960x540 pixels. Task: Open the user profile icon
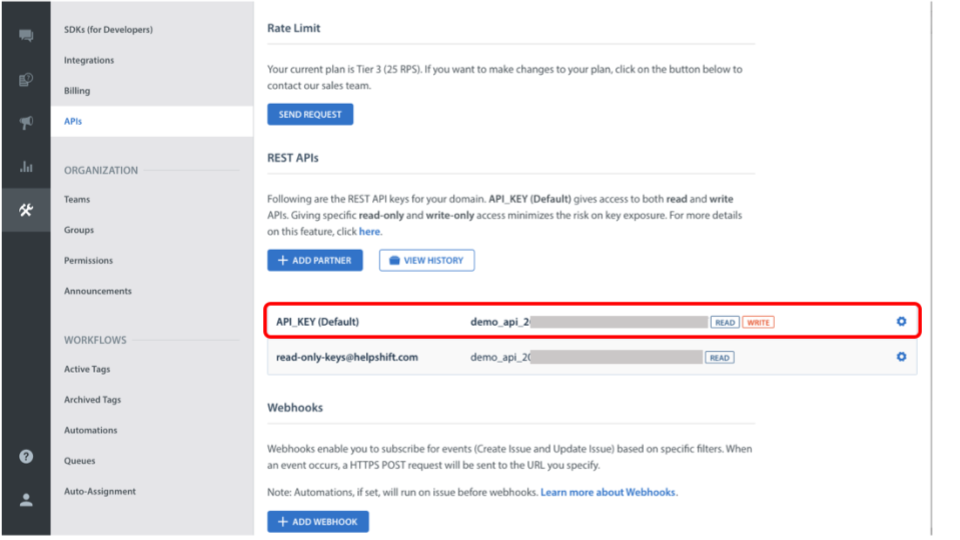tap(26, 500)
